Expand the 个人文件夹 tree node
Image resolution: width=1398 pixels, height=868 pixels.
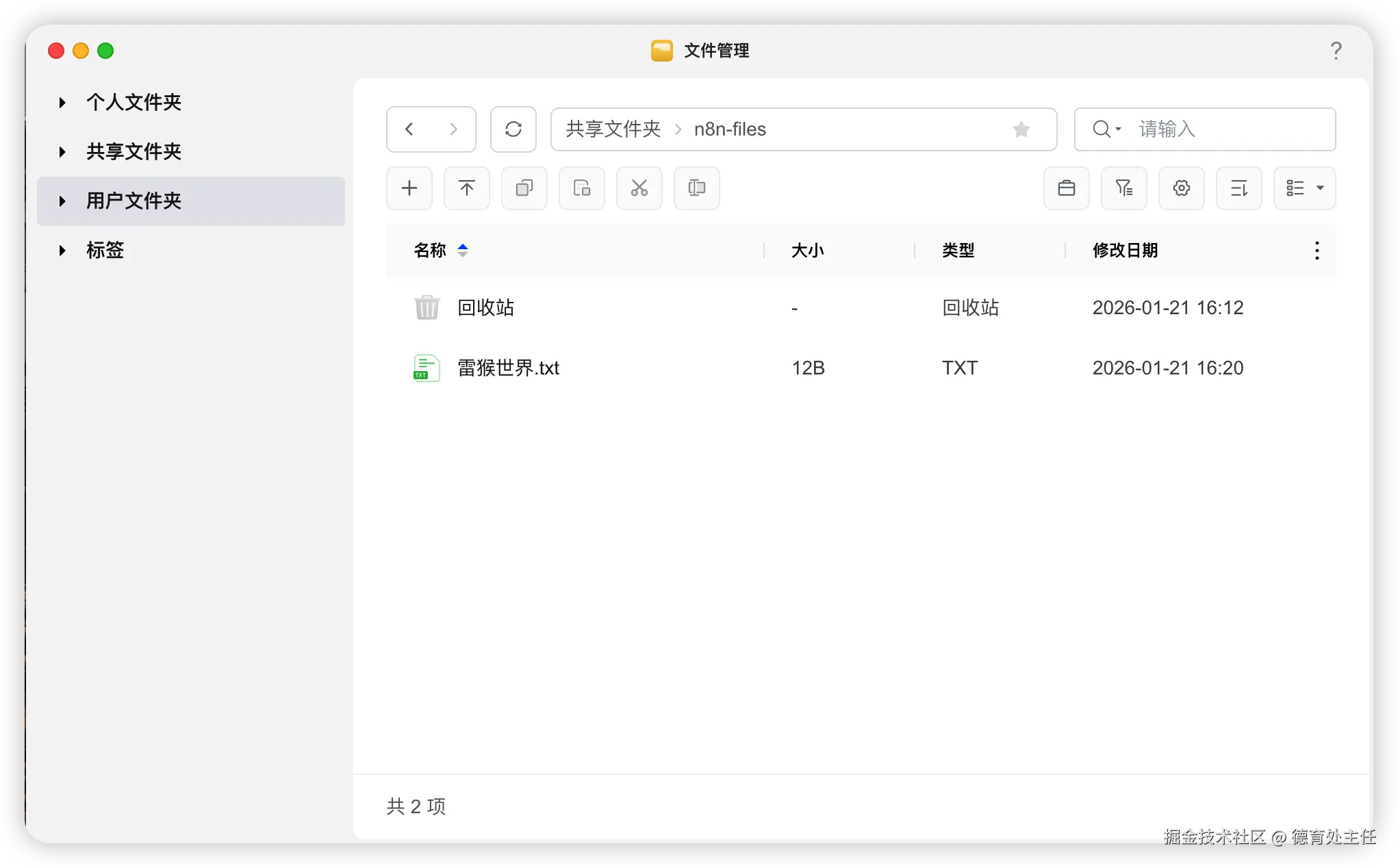(x=62, y=103)
